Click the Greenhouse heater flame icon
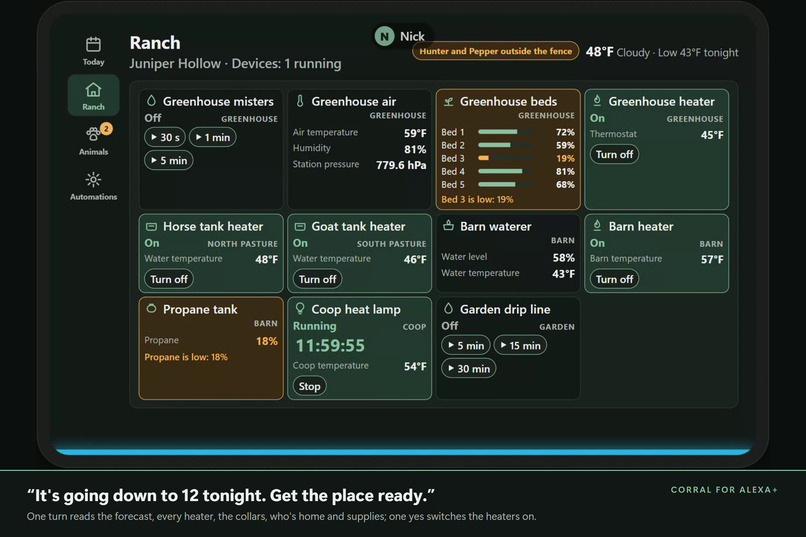 point(597,101)
